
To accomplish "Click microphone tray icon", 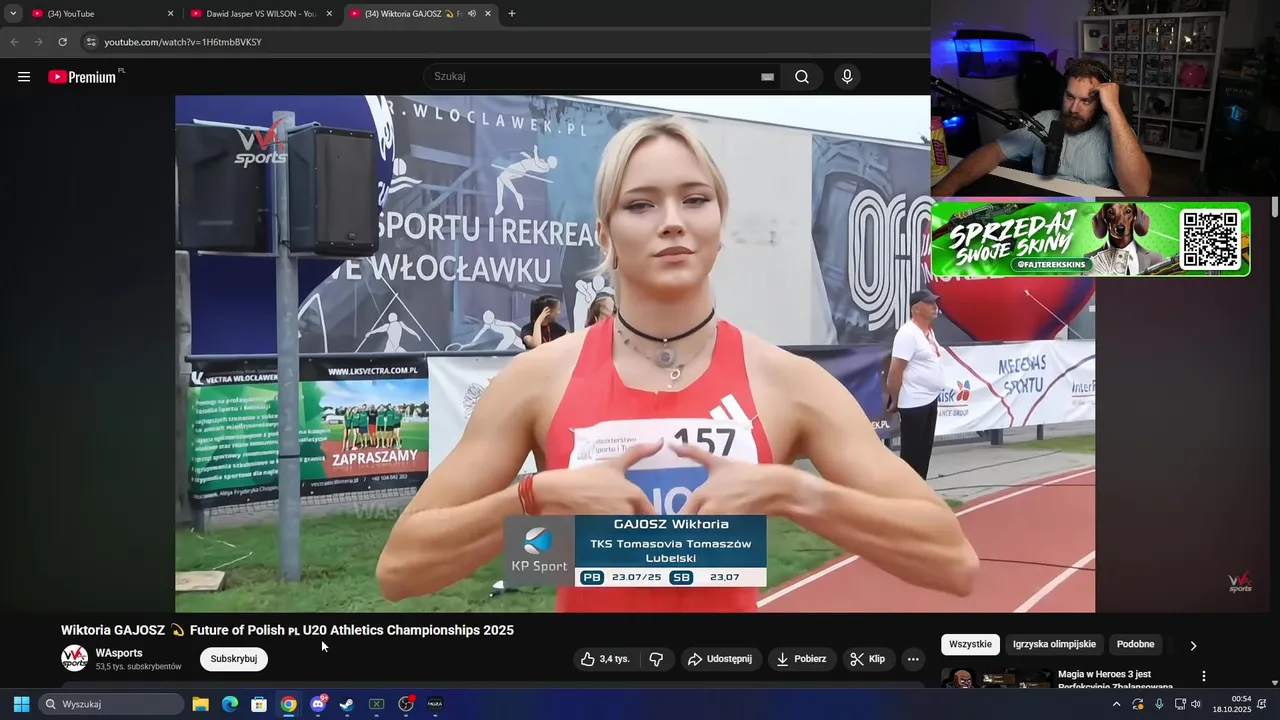I will click(x=1159, y=704).
